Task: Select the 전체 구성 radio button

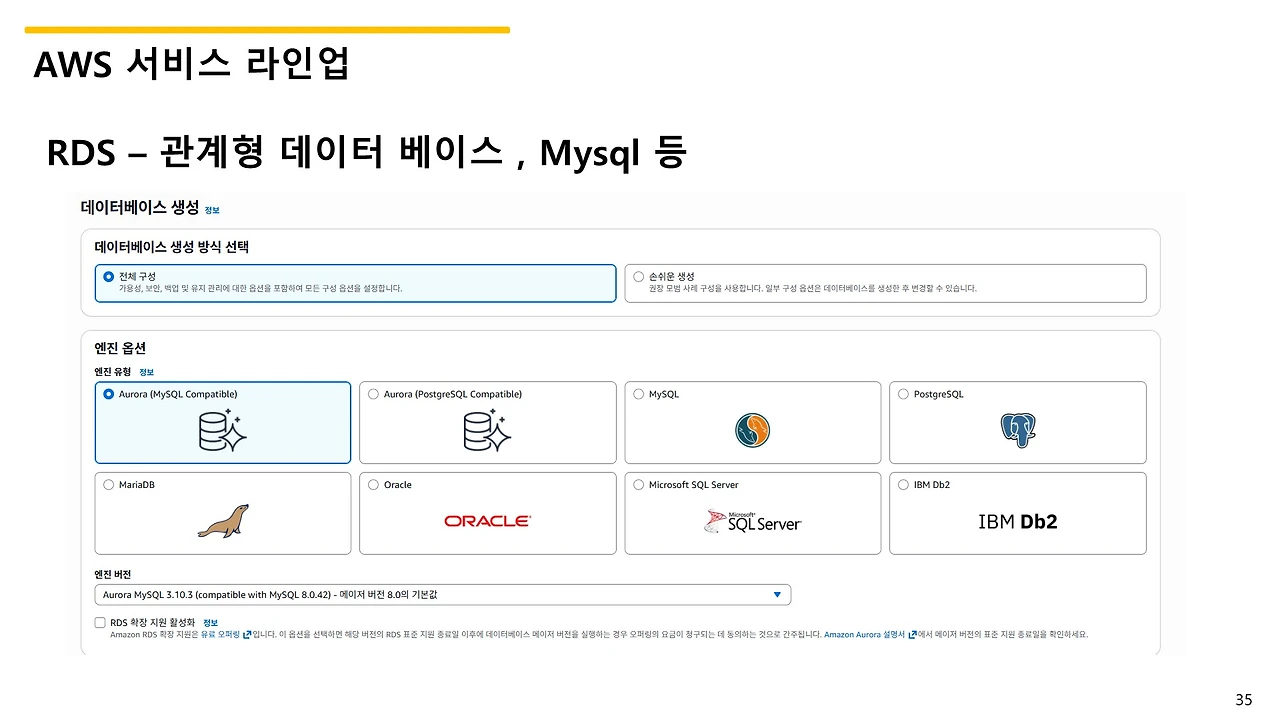Action: [x=108, y=276]
